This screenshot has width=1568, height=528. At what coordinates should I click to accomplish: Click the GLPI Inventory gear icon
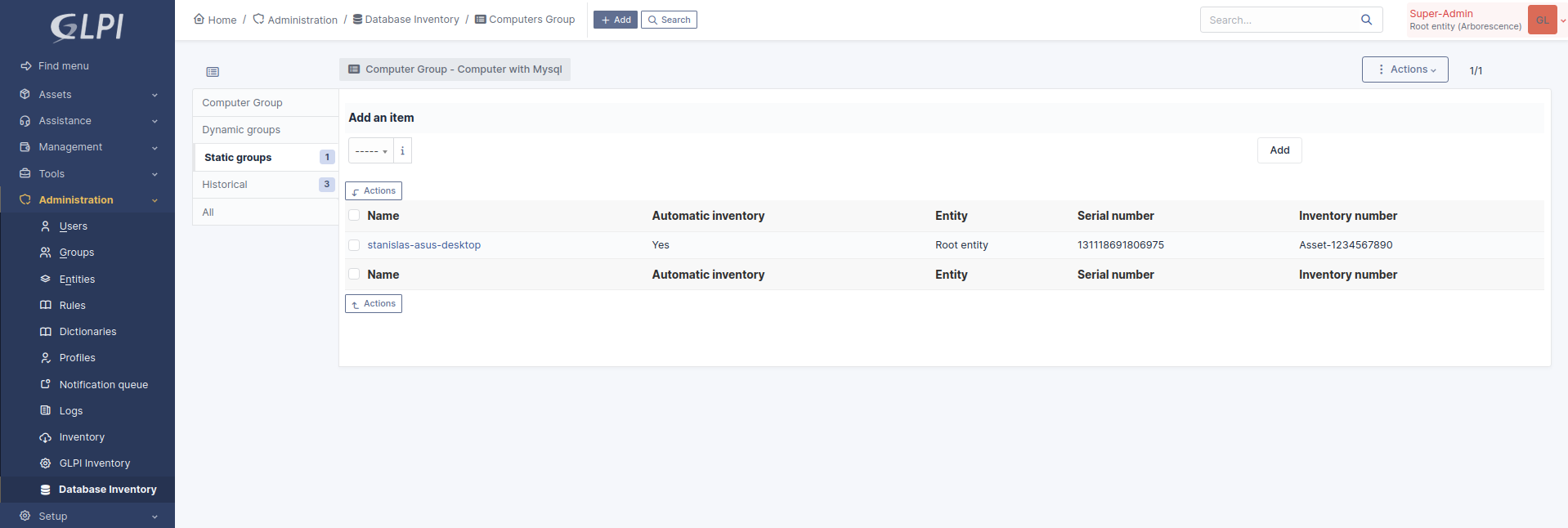(x=46, y=463)
